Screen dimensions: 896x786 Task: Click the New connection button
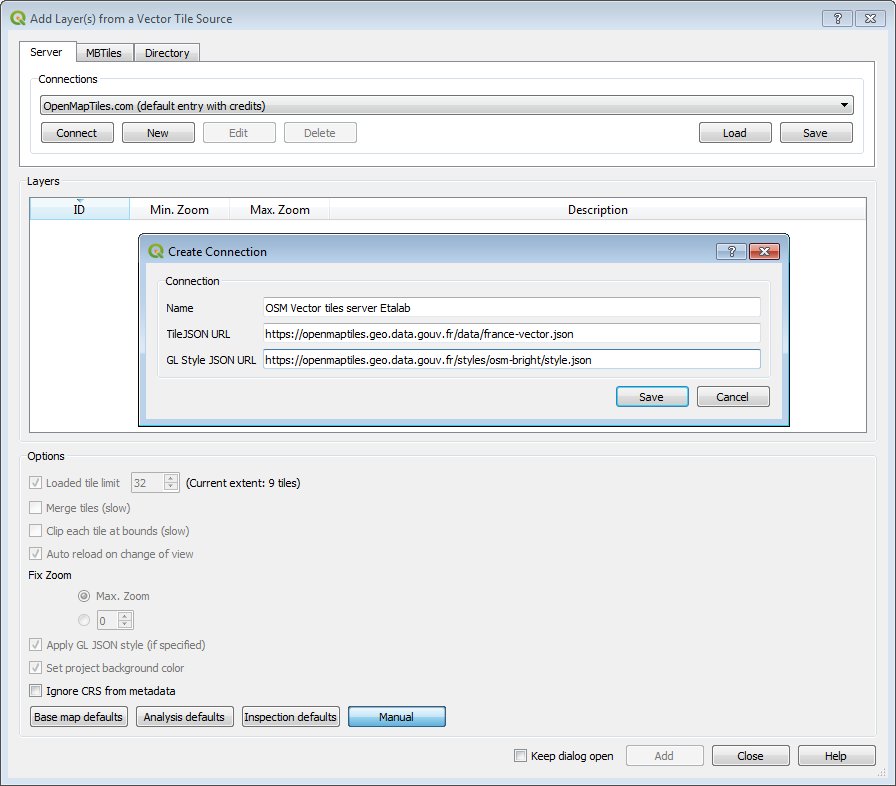click(x=158, y=133)
